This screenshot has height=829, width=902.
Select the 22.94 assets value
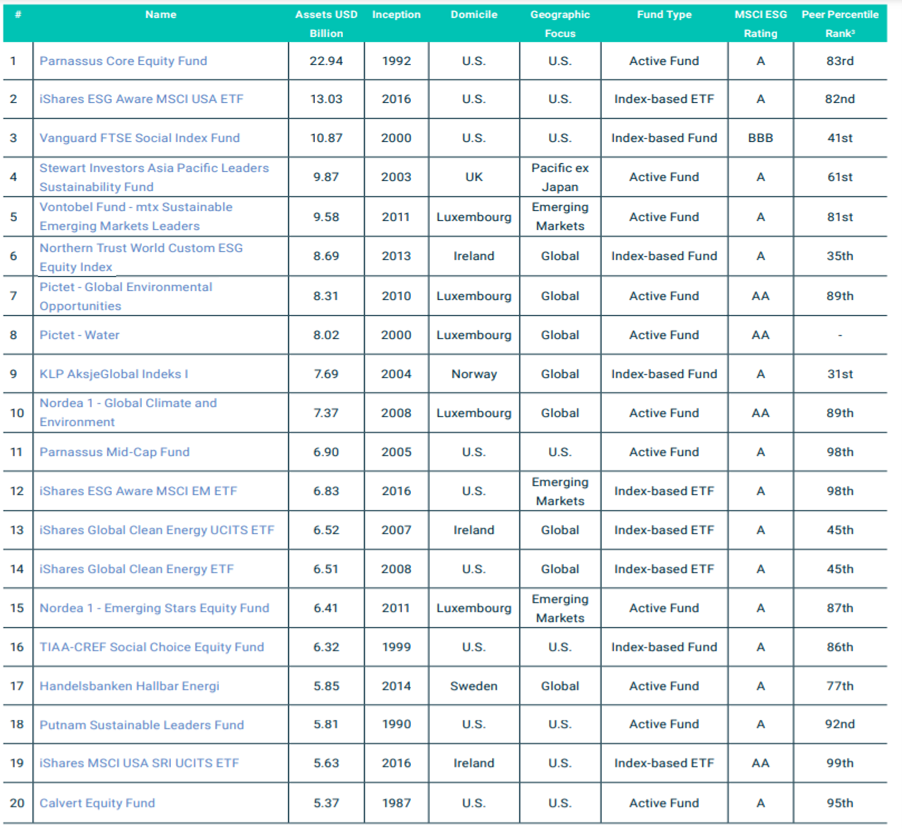point(326,61)
